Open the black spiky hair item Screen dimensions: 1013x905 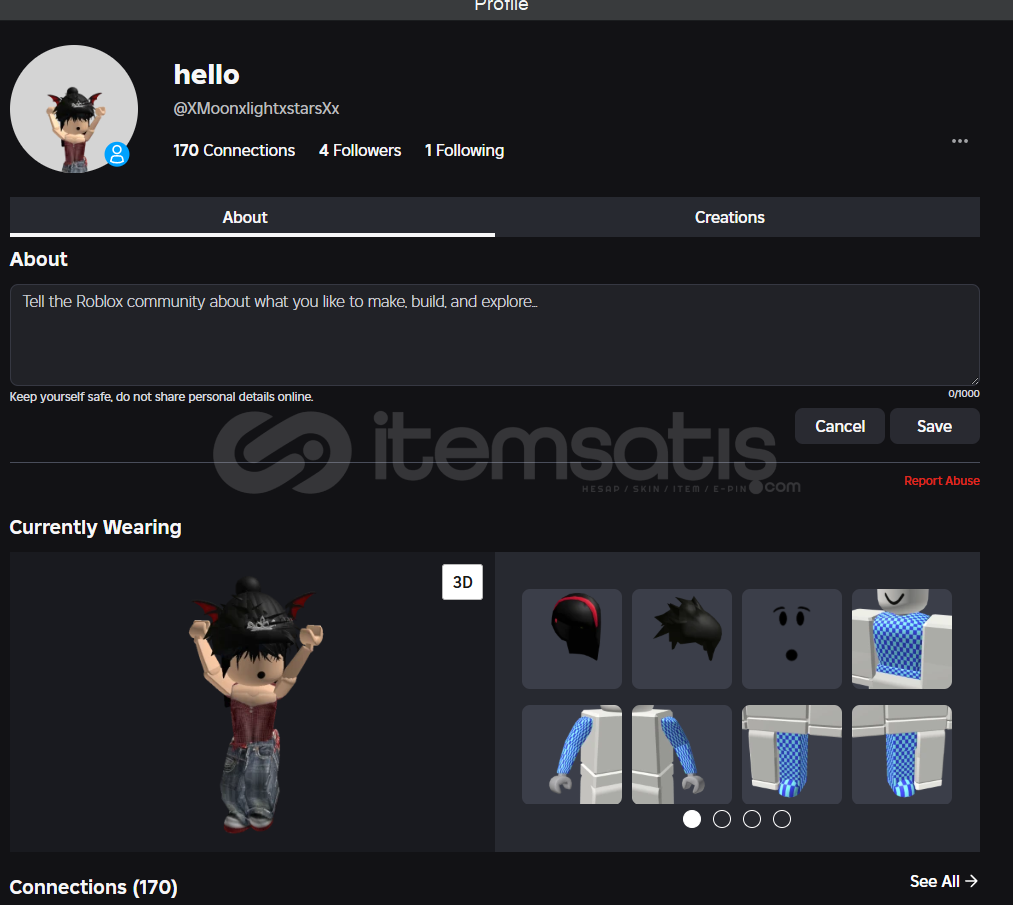tap(682, 638)
